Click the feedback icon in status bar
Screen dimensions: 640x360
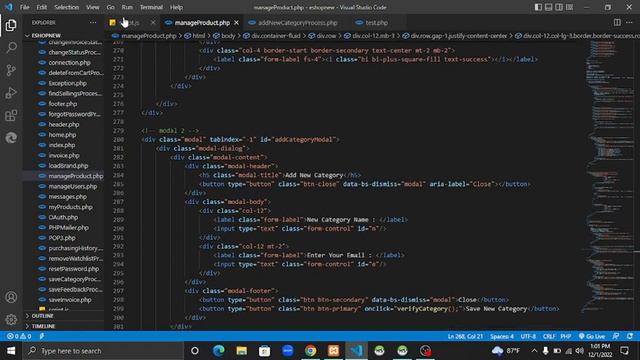pos(616,336)
